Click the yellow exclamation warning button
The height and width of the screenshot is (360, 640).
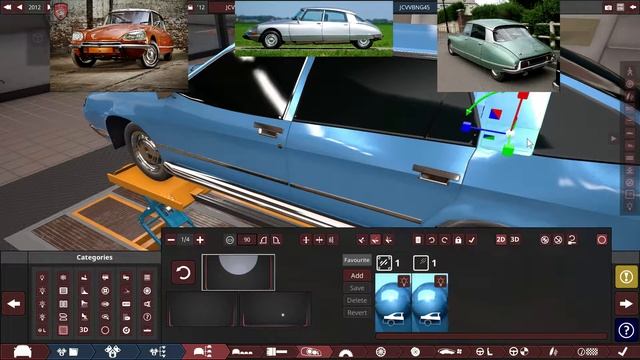coord(626,277)
